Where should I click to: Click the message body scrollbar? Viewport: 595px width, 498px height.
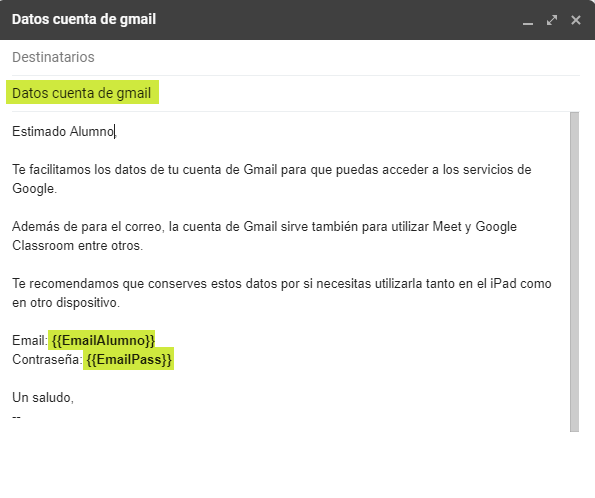[x=575, y=272]
